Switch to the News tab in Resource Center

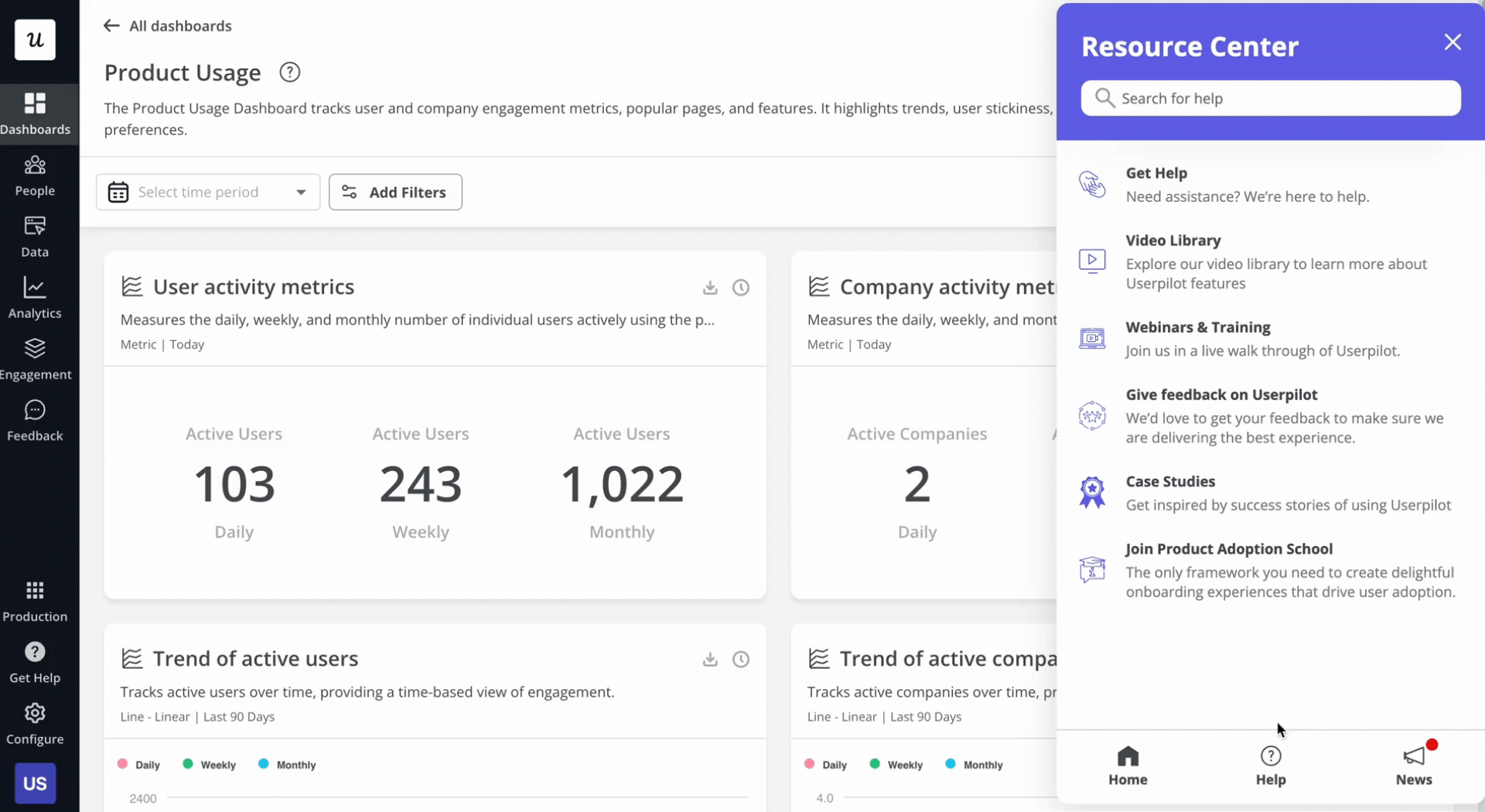[1414, 764]
